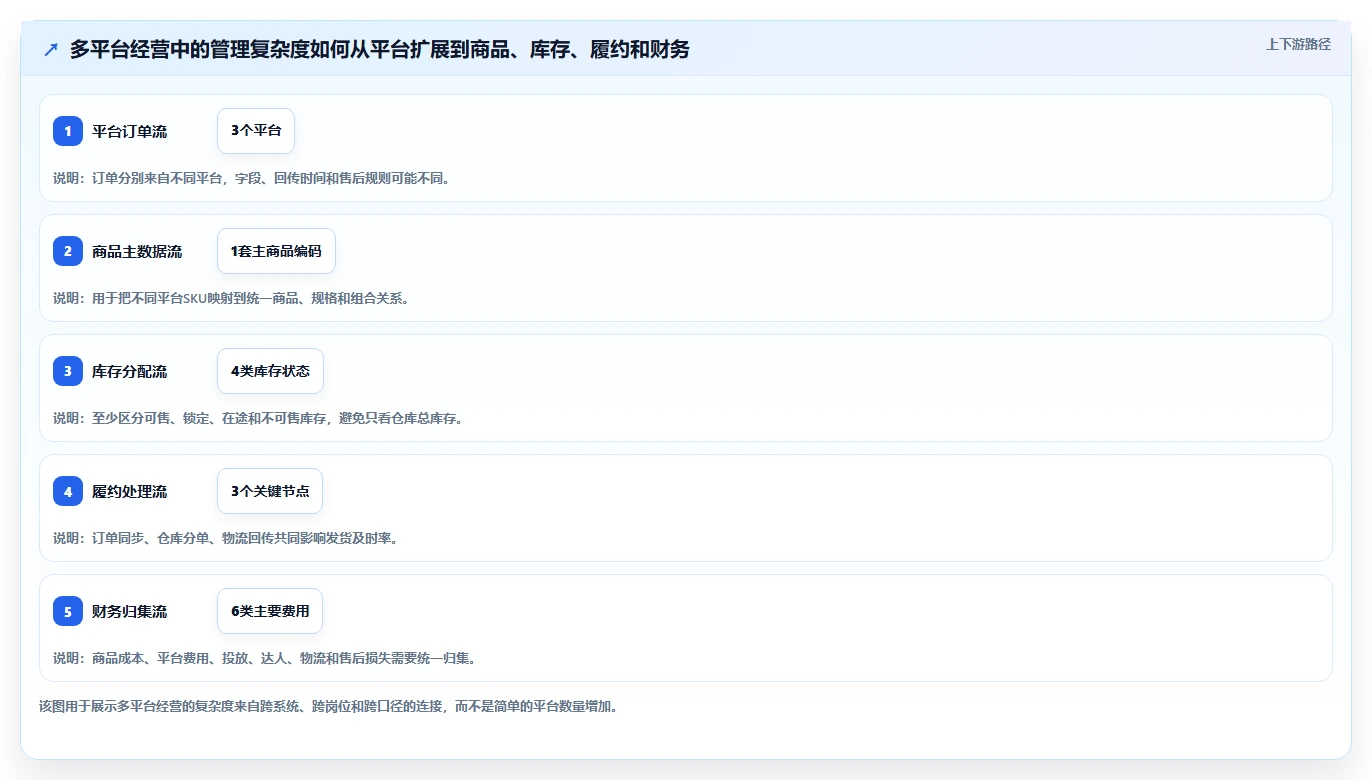
Task: Click the description starting 订单分别来自不同平台
Action: [x=252, y=178]
